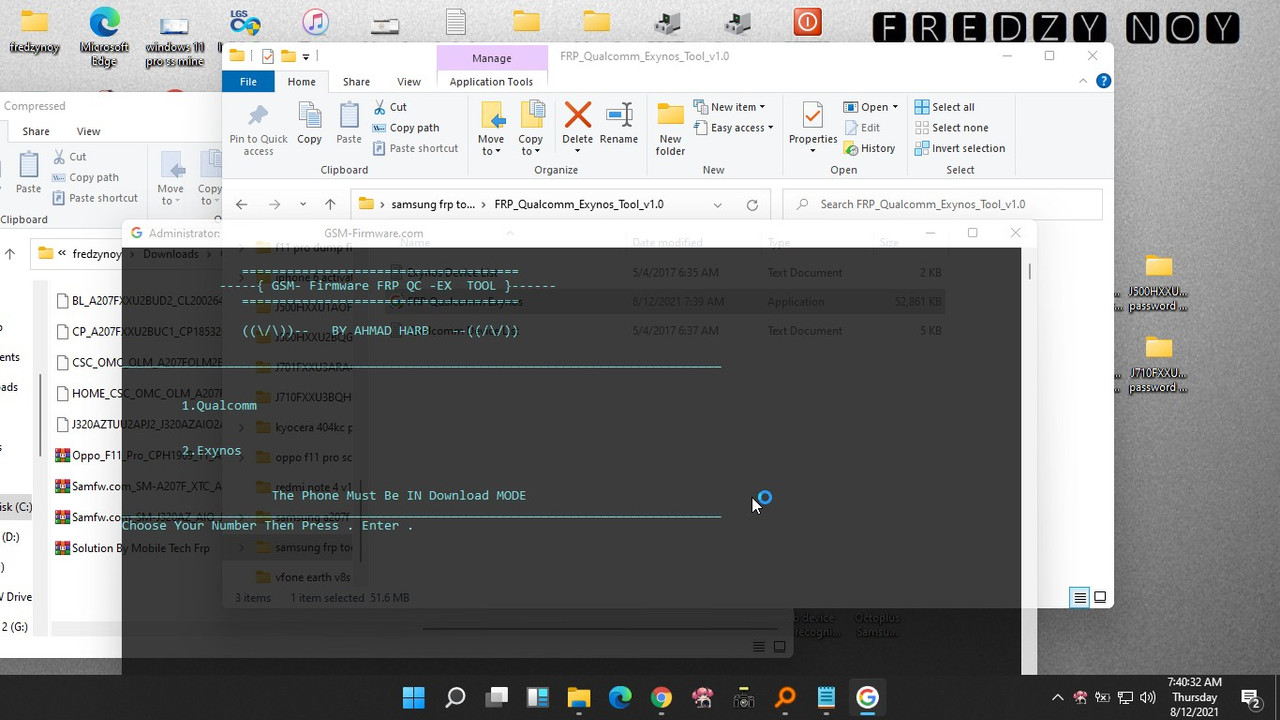
Task: Open the notification center icon
Action: (1251, 697)
